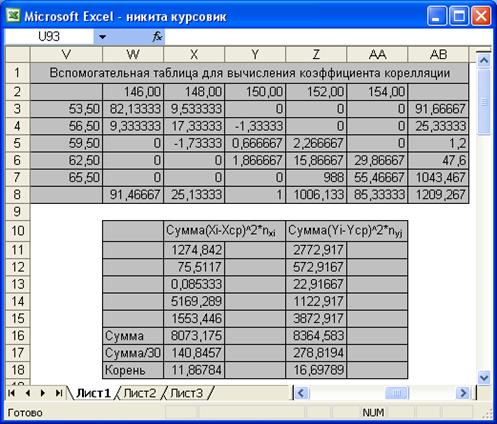This screenshot has width=497, height=424.
Task: Select column header Z
Action: [x=316, y=54]
